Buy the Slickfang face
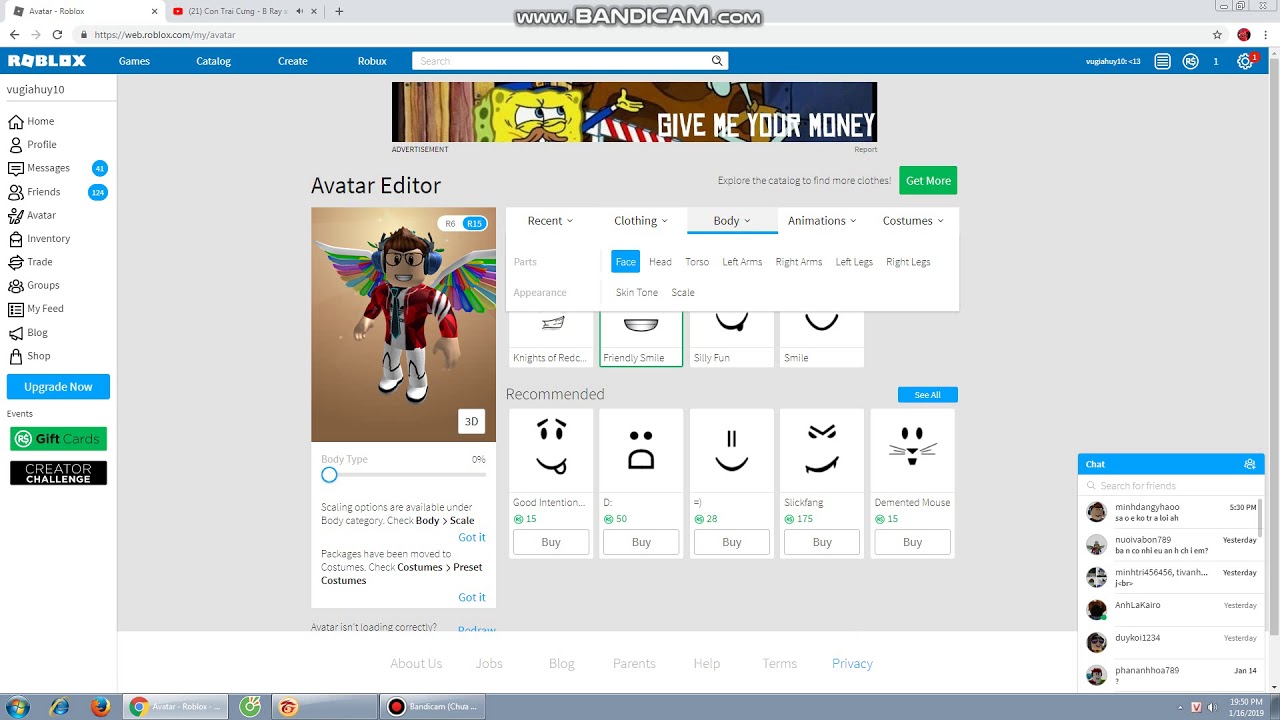This screenshot has width=1280, height=720. coord(822,542)
